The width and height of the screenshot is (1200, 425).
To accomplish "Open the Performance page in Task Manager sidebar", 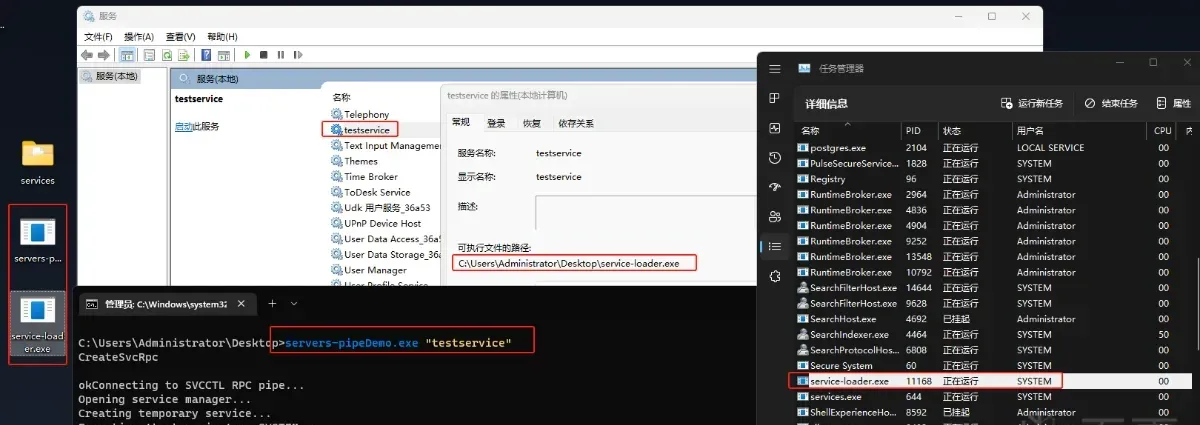I will pos(775,128).
